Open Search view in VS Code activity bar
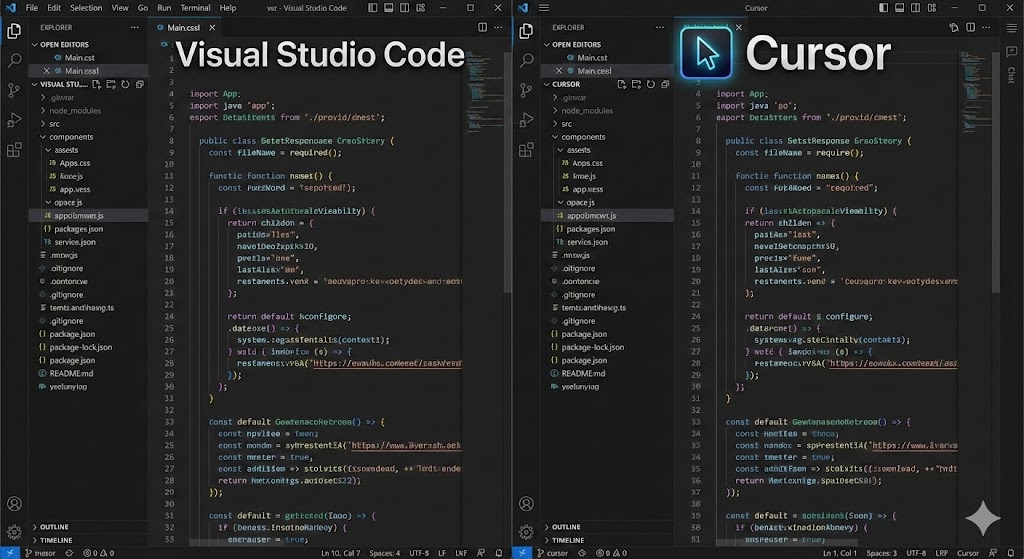Screen dimensions: 1024x559 (14, 61)
